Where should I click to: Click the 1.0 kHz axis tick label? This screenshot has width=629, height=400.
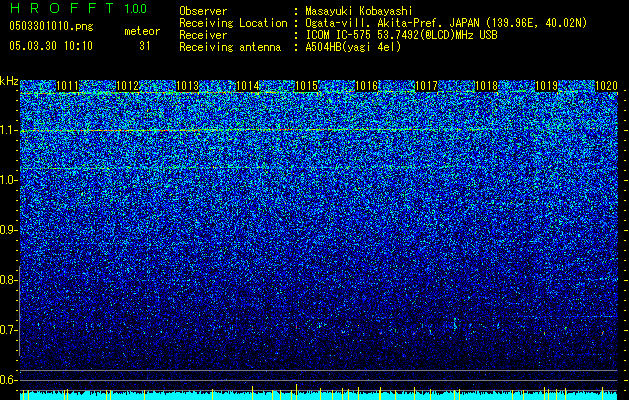[x=8, y=180]
